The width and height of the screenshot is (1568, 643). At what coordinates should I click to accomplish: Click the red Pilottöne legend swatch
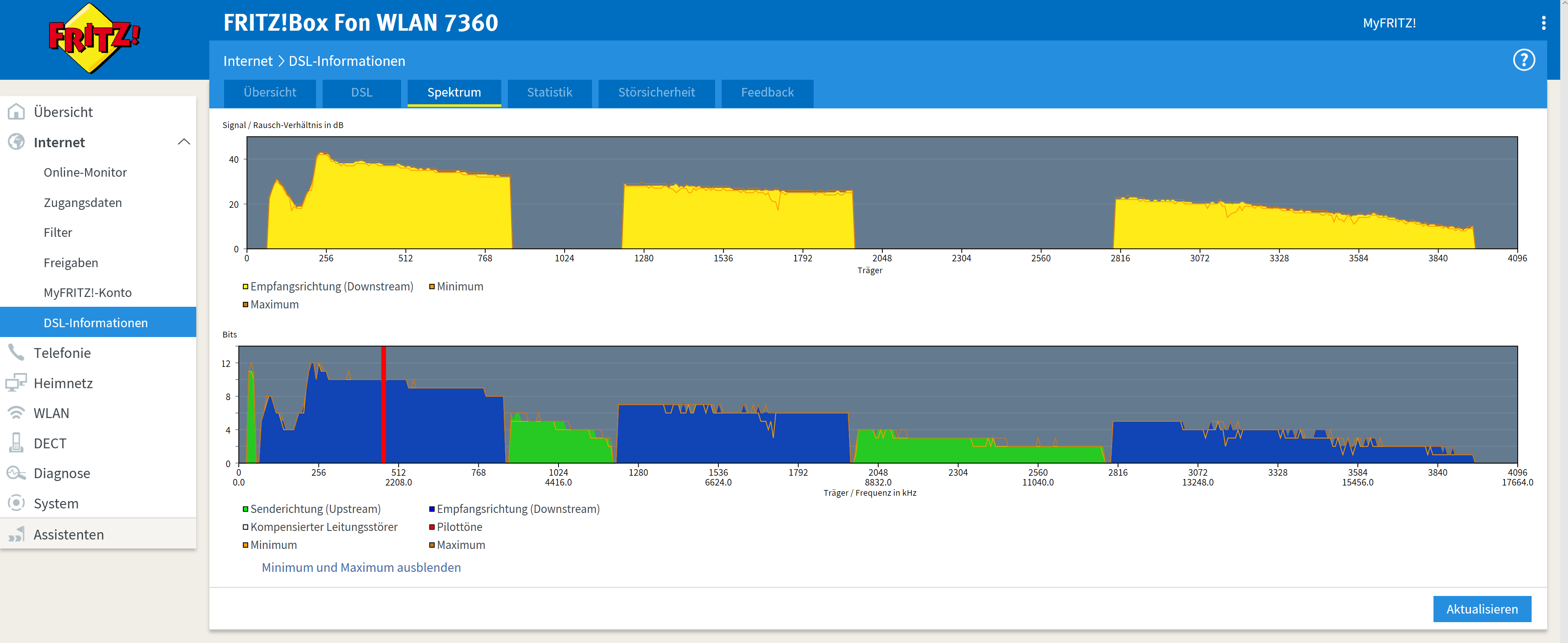tap(432, 527)
